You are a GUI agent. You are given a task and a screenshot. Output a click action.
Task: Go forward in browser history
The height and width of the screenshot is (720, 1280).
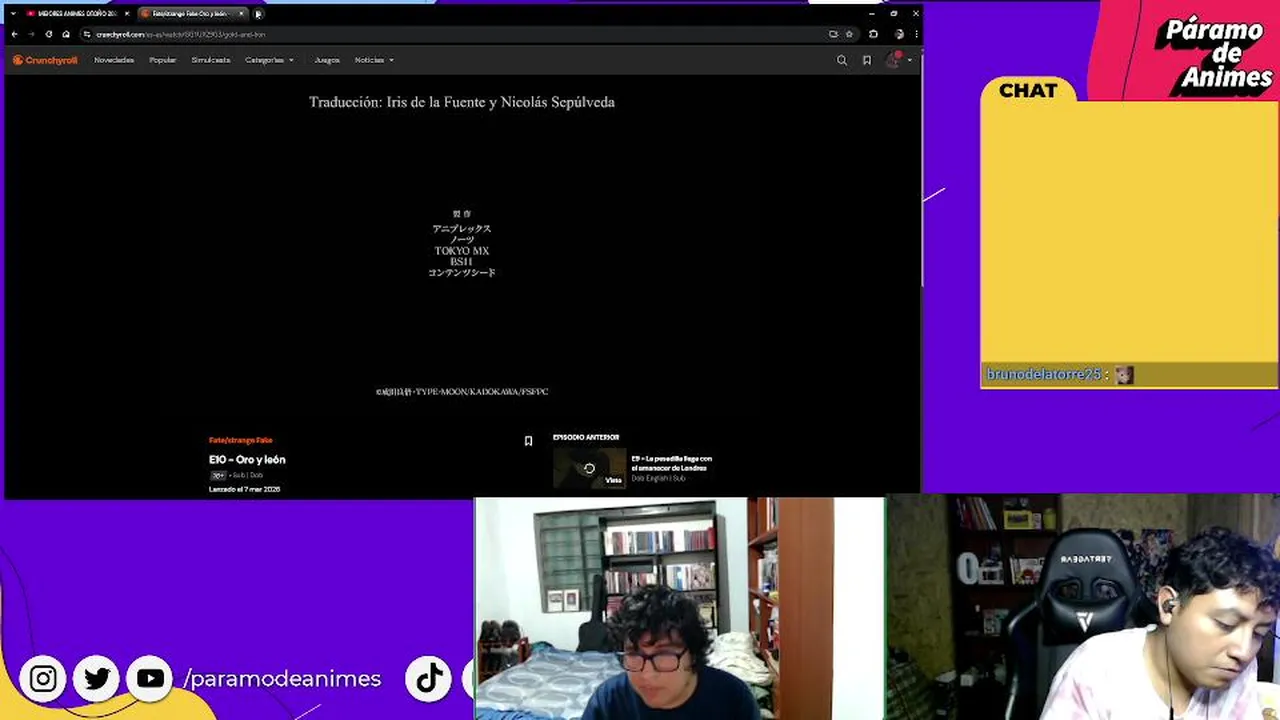point(31,34)
